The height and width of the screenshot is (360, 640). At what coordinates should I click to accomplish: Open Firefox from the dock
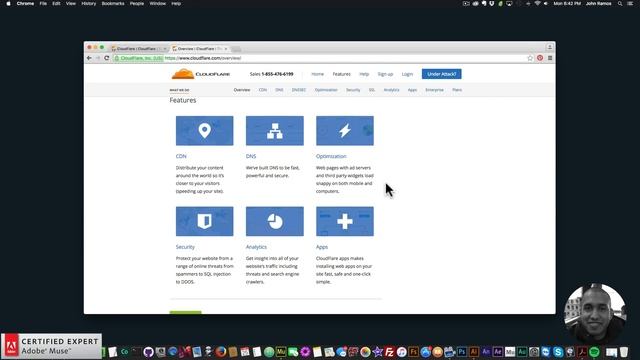pyautogui.click(x=220, y=351)
